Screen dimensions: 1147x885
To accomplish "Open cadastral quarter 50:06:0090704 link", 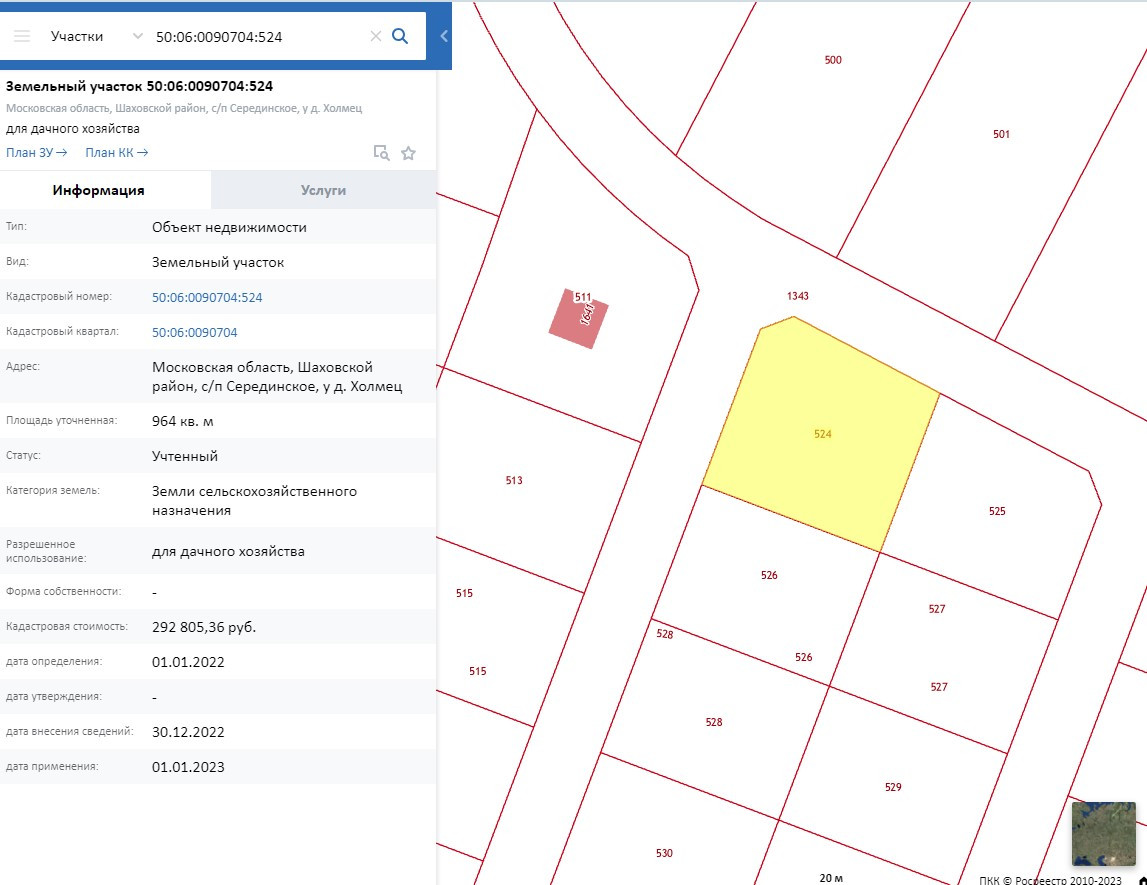I will (195, 332).
